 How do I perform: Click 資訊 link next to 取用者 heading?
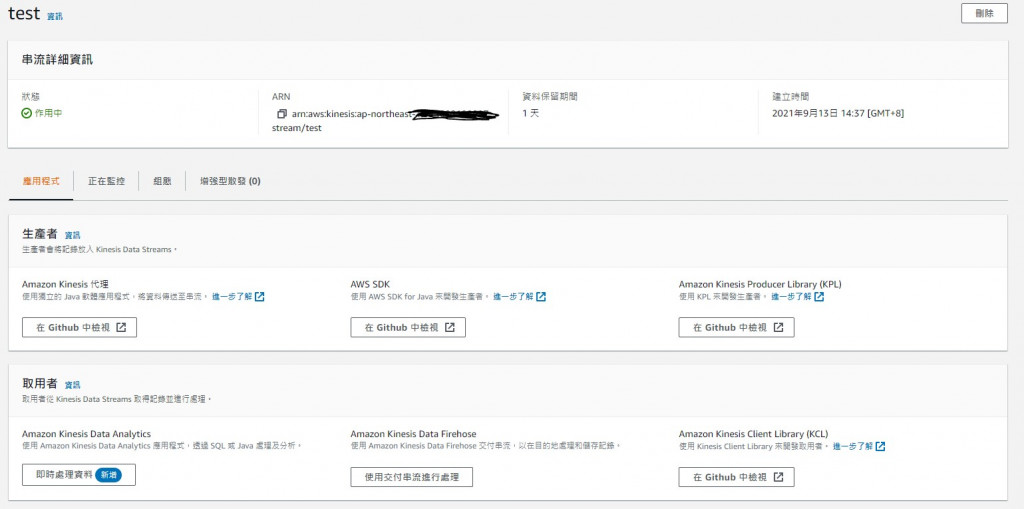[x=72, y=385]
